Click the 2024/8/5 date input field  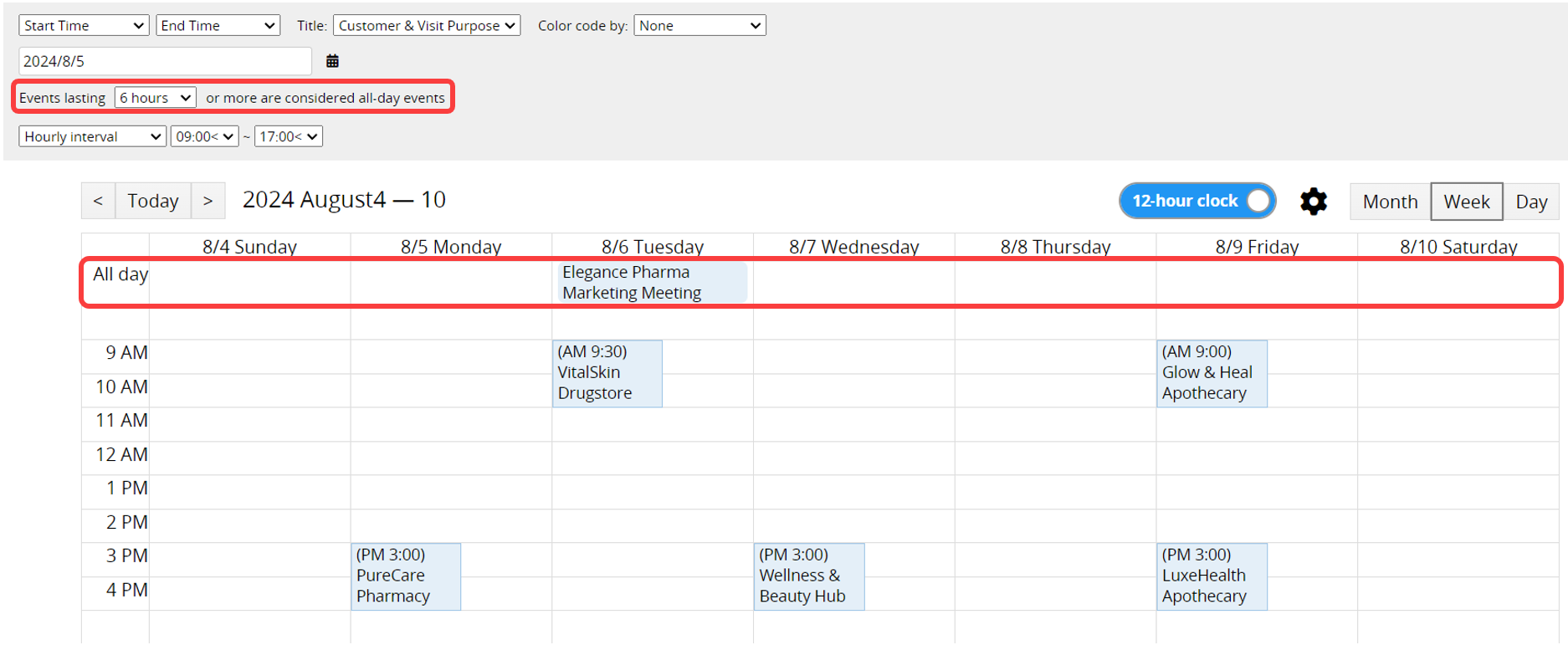165,61
